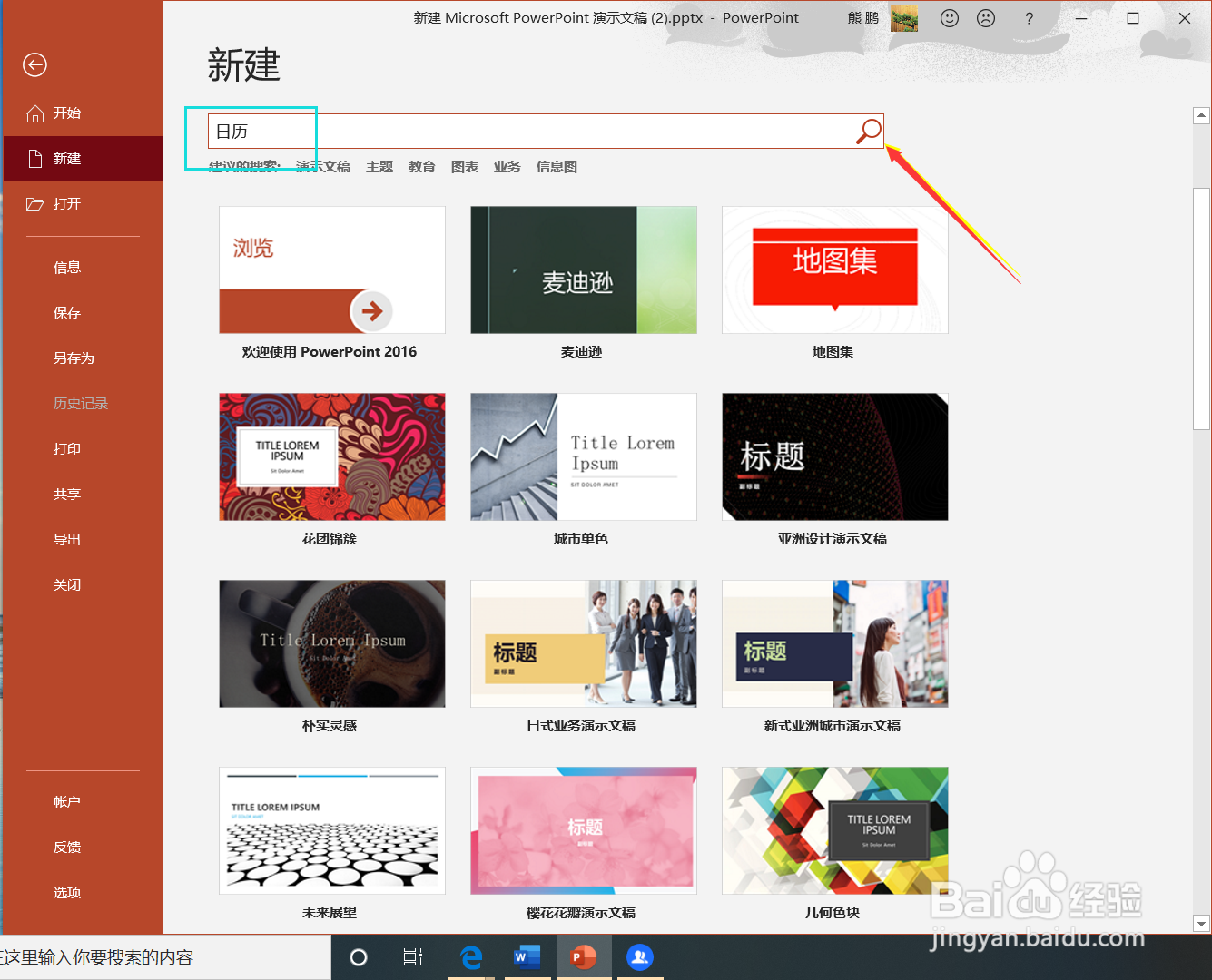Select the 未来展望 template thumbnail
Image resolution: width=1212 pixels, height=980 pixels.
(x=332, y=830)
